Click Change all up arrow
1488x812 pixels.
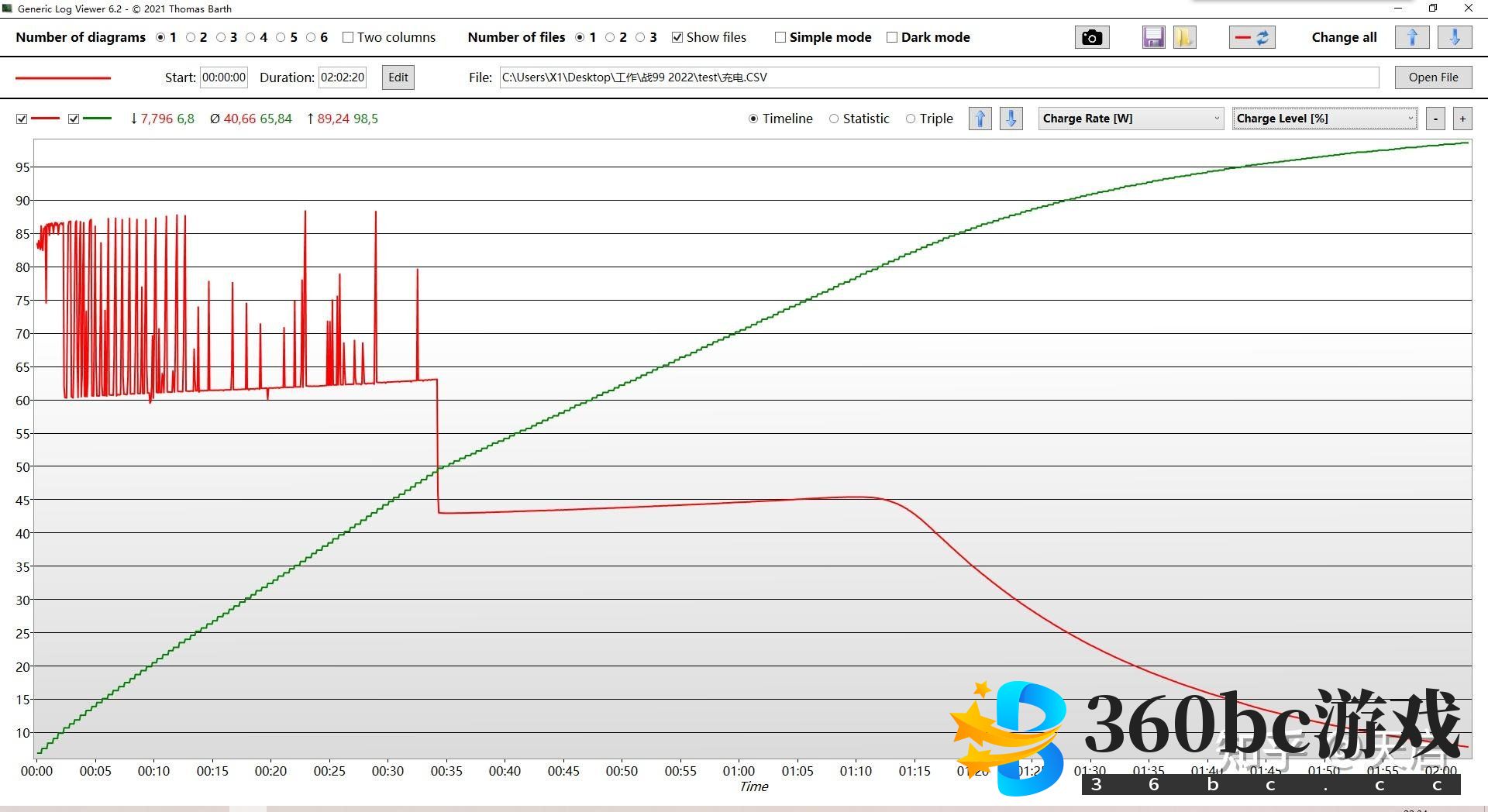pyautogui.click(x=1411, y=37)
